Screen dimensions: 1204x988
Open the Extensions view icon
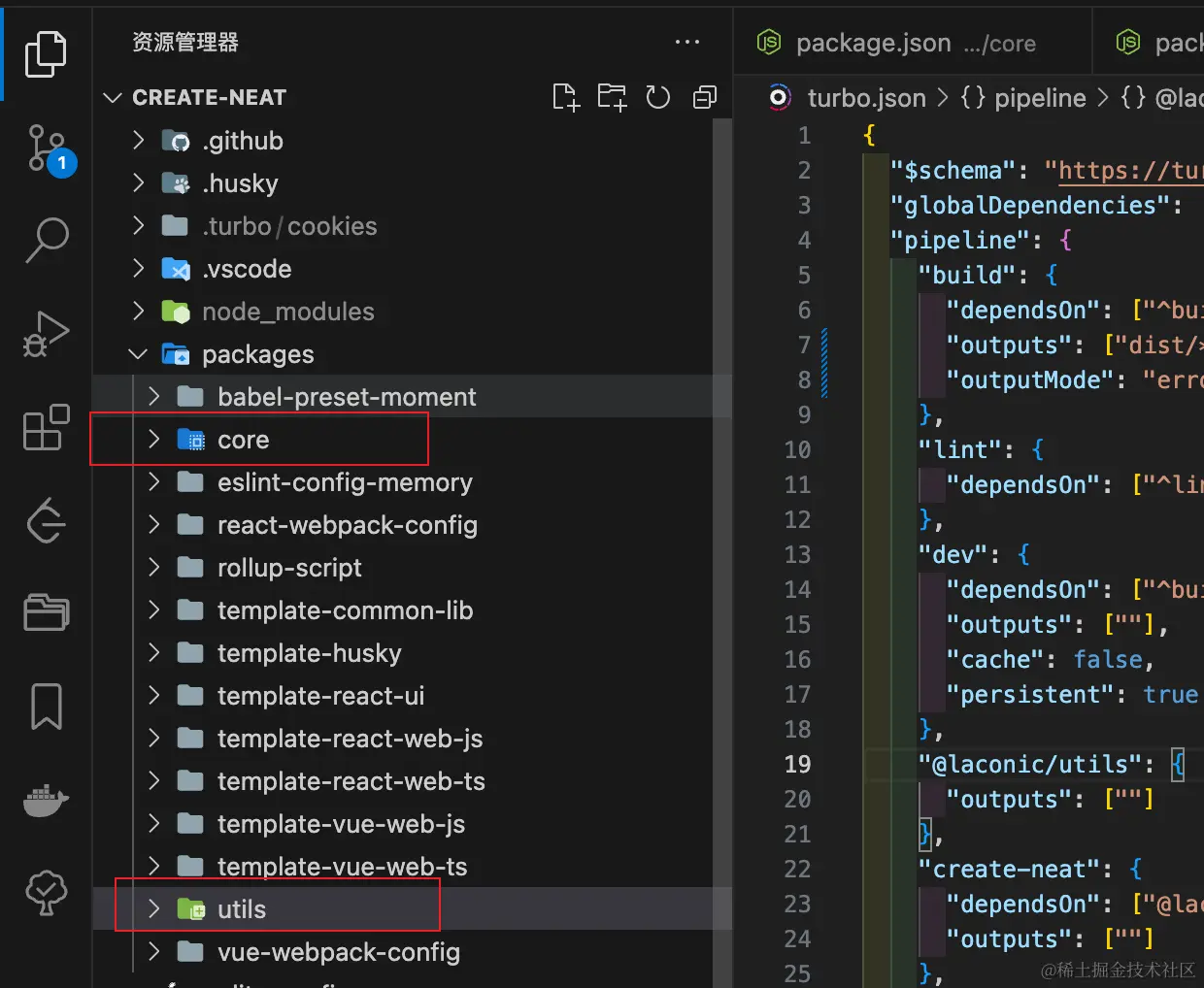(x=46, y=427)
